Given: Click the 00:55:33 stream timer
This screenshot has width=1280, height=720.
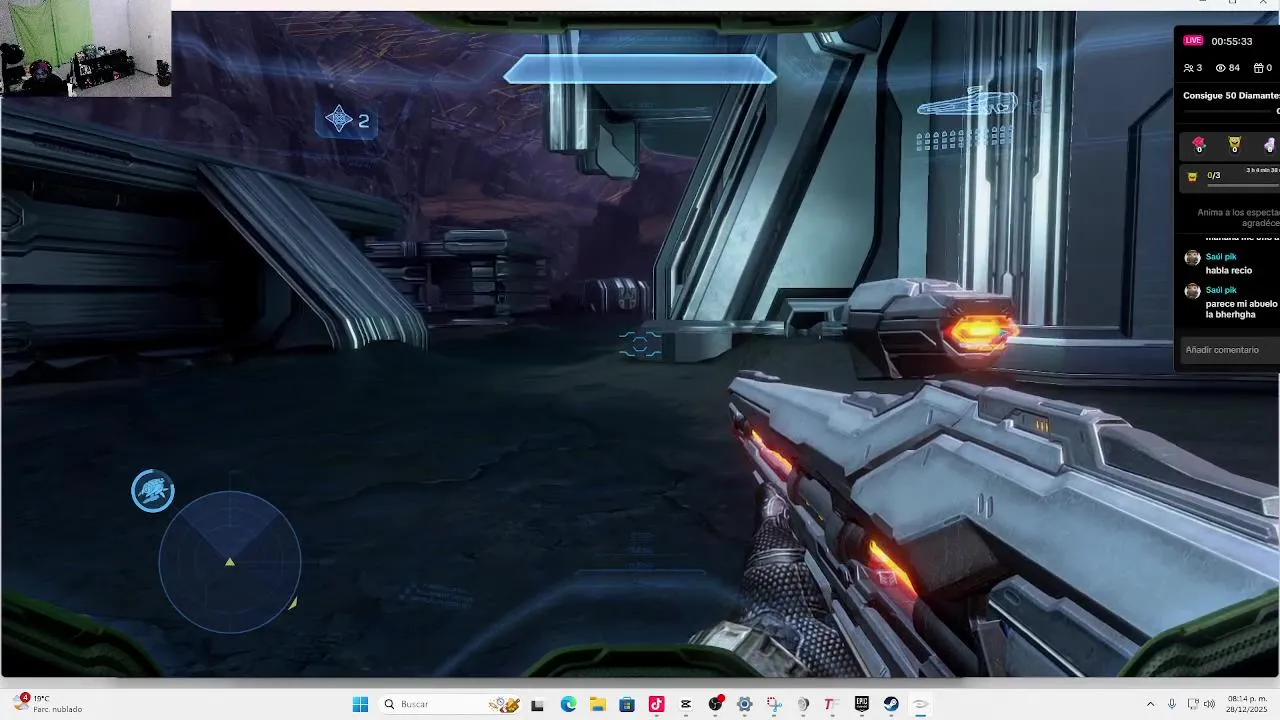Looking at the screenshot, I should click(1231, 41).
